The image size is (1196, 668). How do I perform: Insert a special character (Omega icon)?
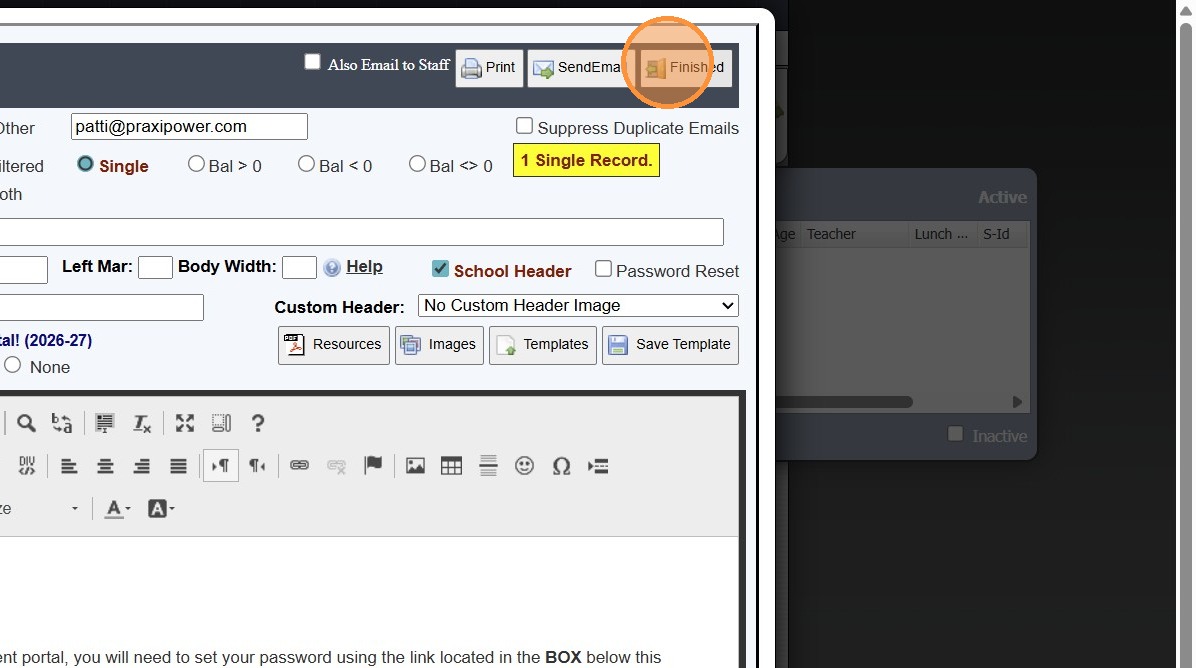[561, 466]
